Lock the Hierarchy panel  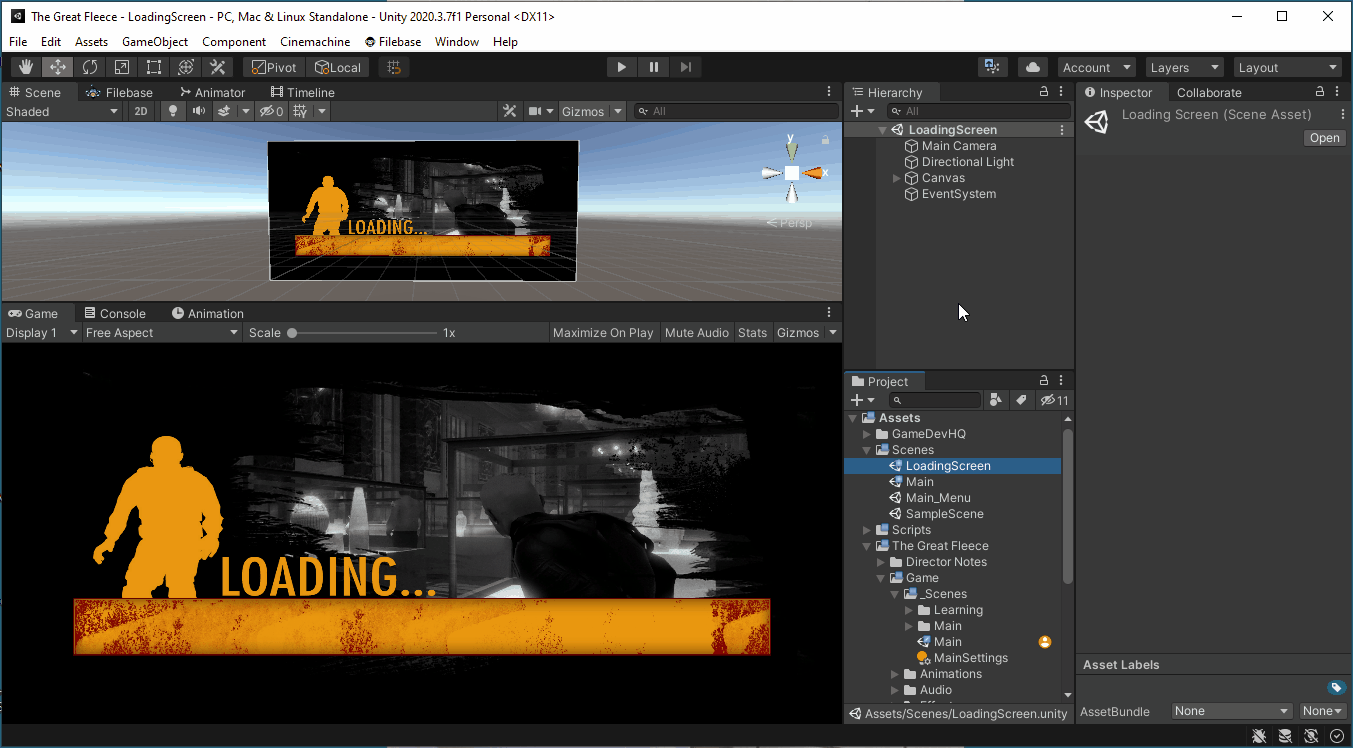tap(1044, 91)
